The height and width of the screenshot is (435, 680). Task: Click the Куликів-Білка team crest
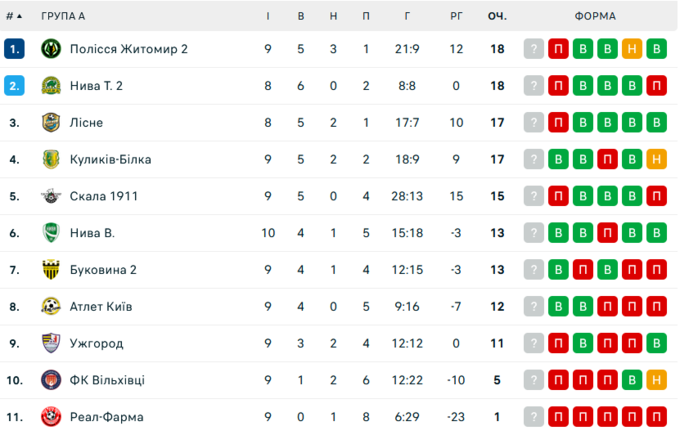click(x=51, y=159)
